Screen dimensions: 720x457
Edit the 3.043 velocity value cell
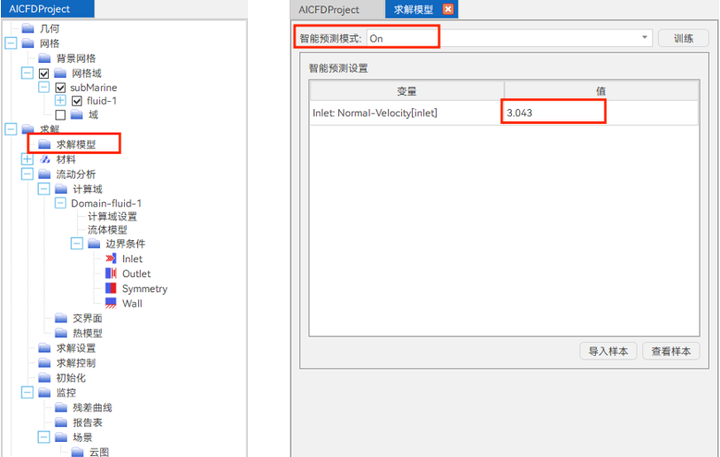coord(601,113)
